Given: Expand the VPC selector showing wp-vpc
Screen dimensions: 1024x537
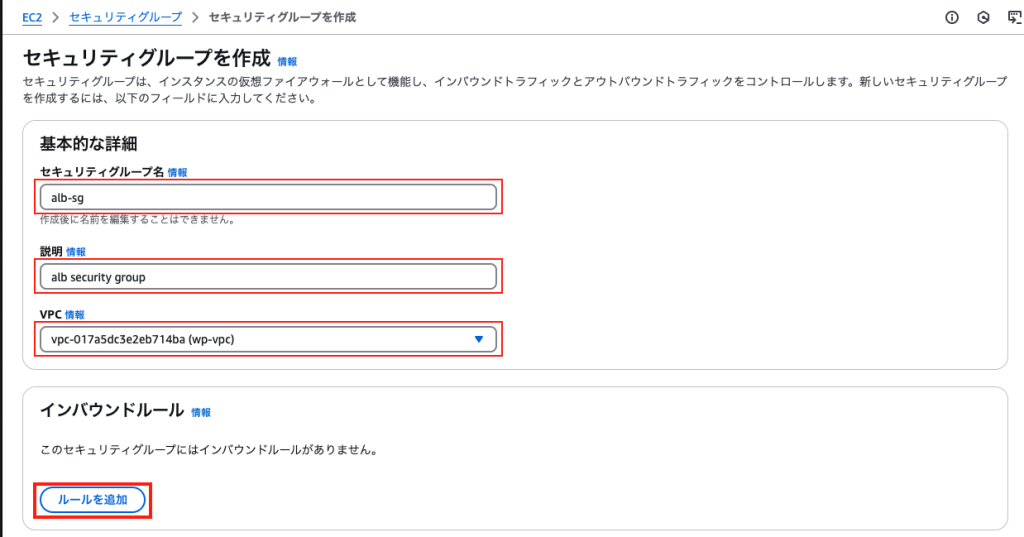Looking at the screenshot, I should coord(268,339).
